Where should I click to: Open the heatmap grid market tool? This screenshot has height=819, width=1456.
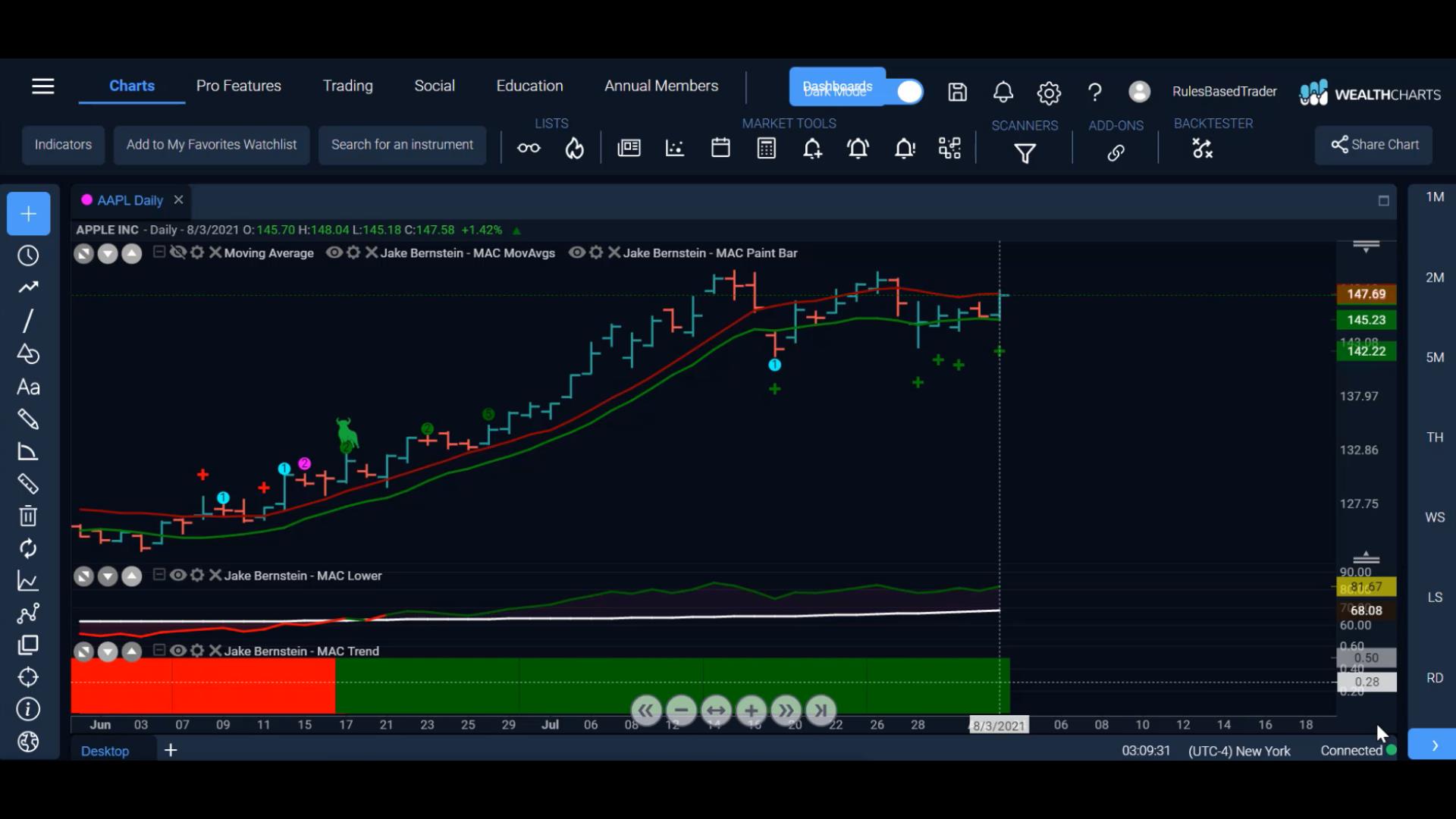(949, 148)
